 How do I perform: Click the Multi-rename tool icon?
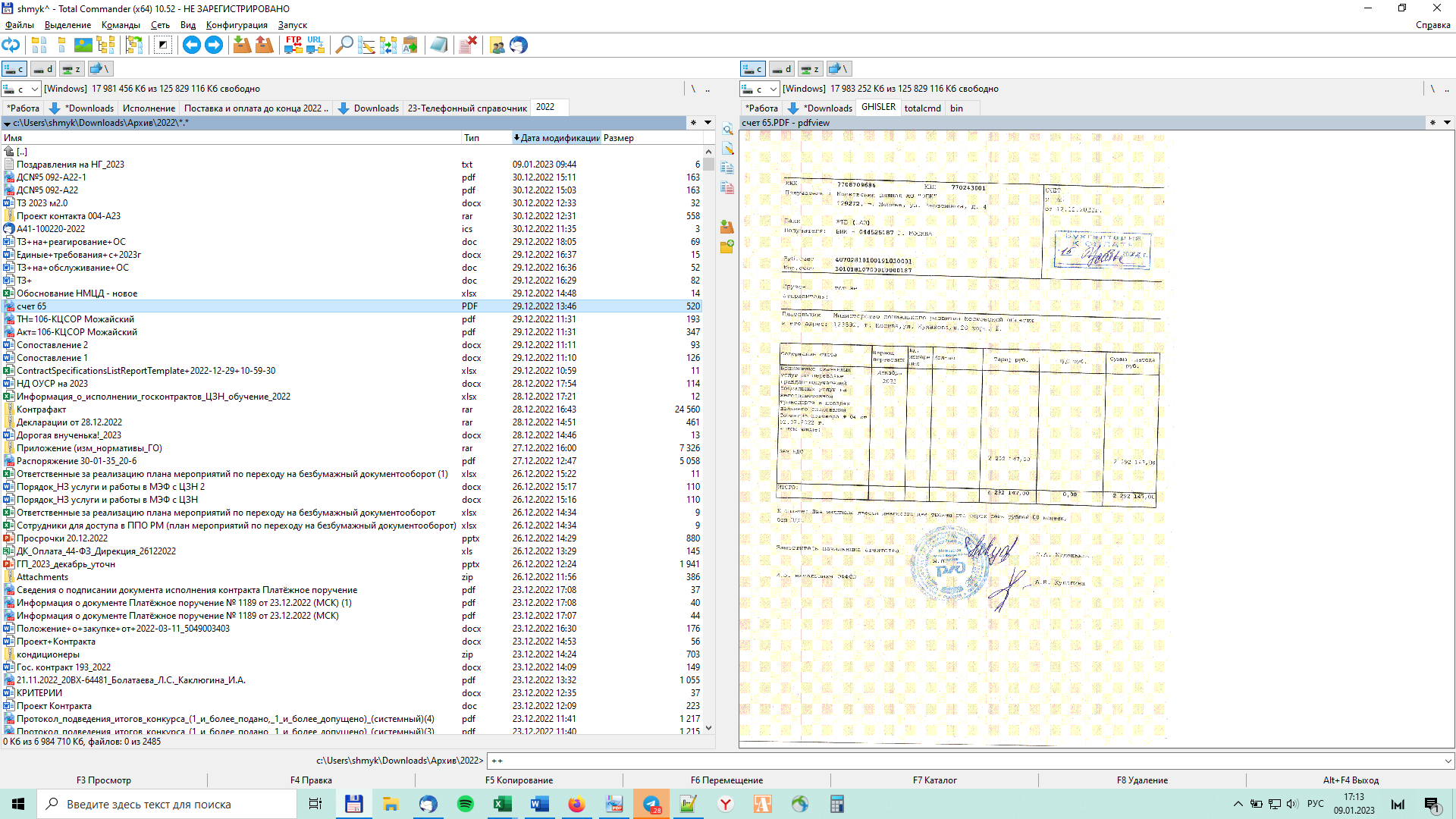click(366, 45)
